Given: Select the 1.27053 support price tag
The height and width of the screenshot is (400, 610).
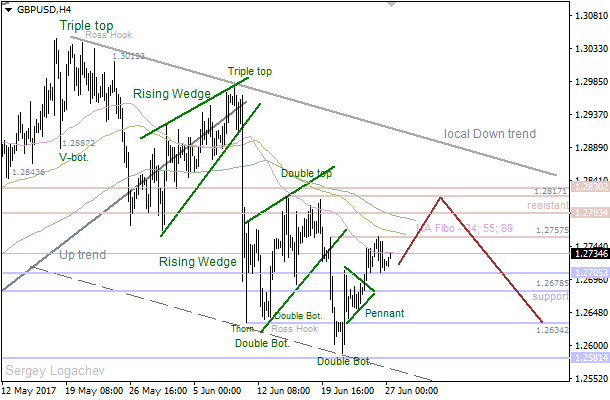Looking at the screenshot, I should point(589,273).
